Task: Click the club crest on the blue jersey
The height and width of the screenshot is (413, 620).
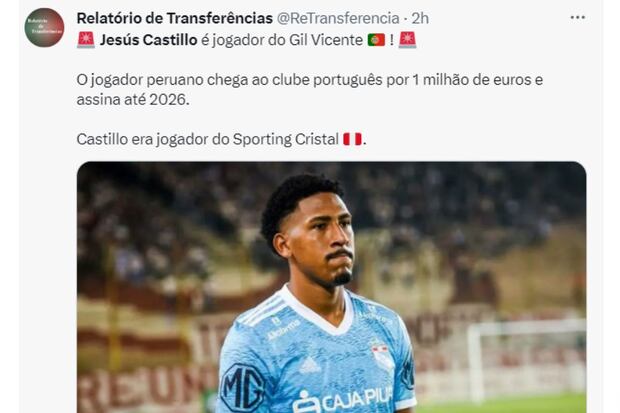Action: (x=382, y=353)
